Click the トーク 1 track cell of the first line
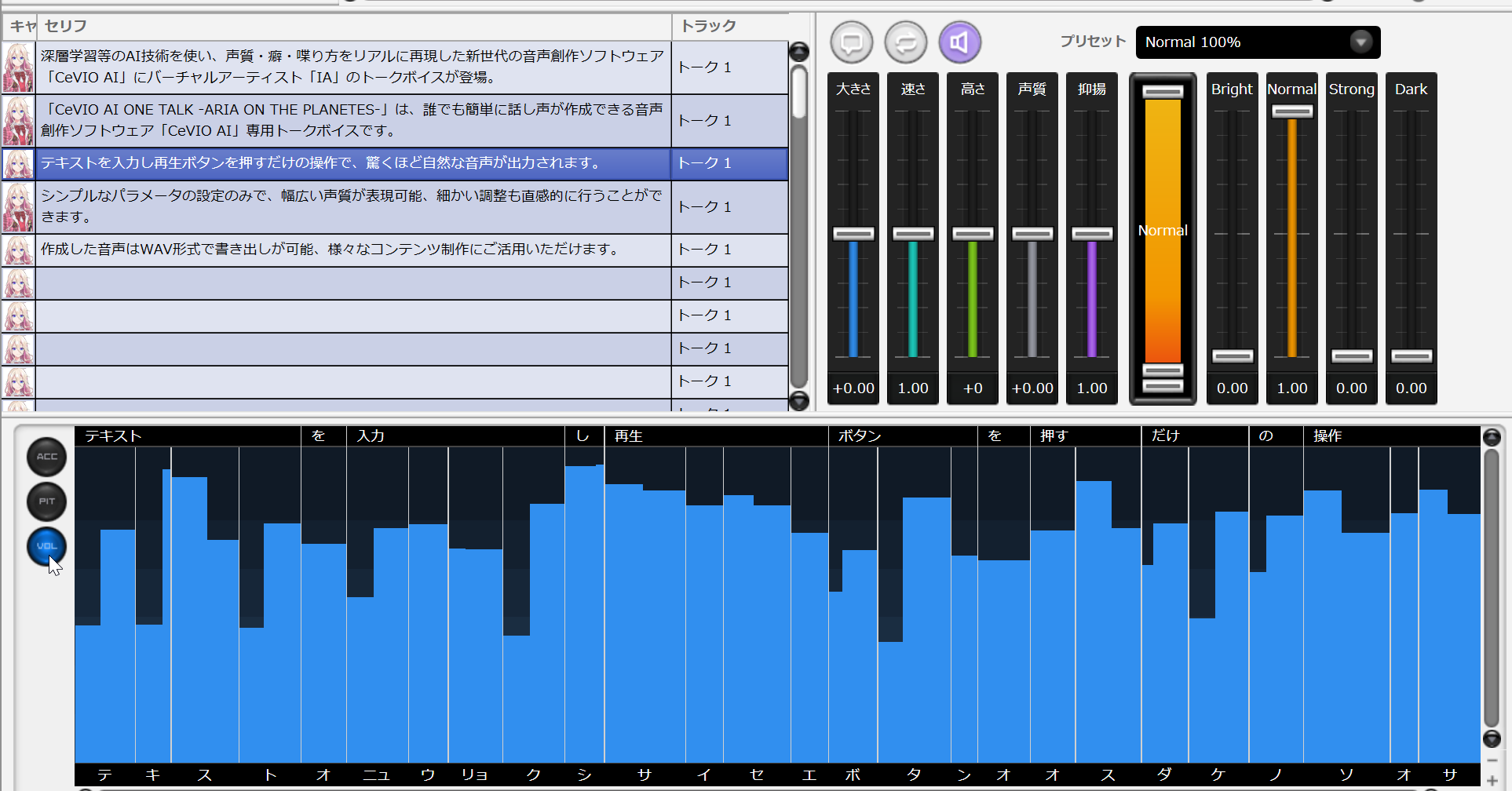 (729, 67)
